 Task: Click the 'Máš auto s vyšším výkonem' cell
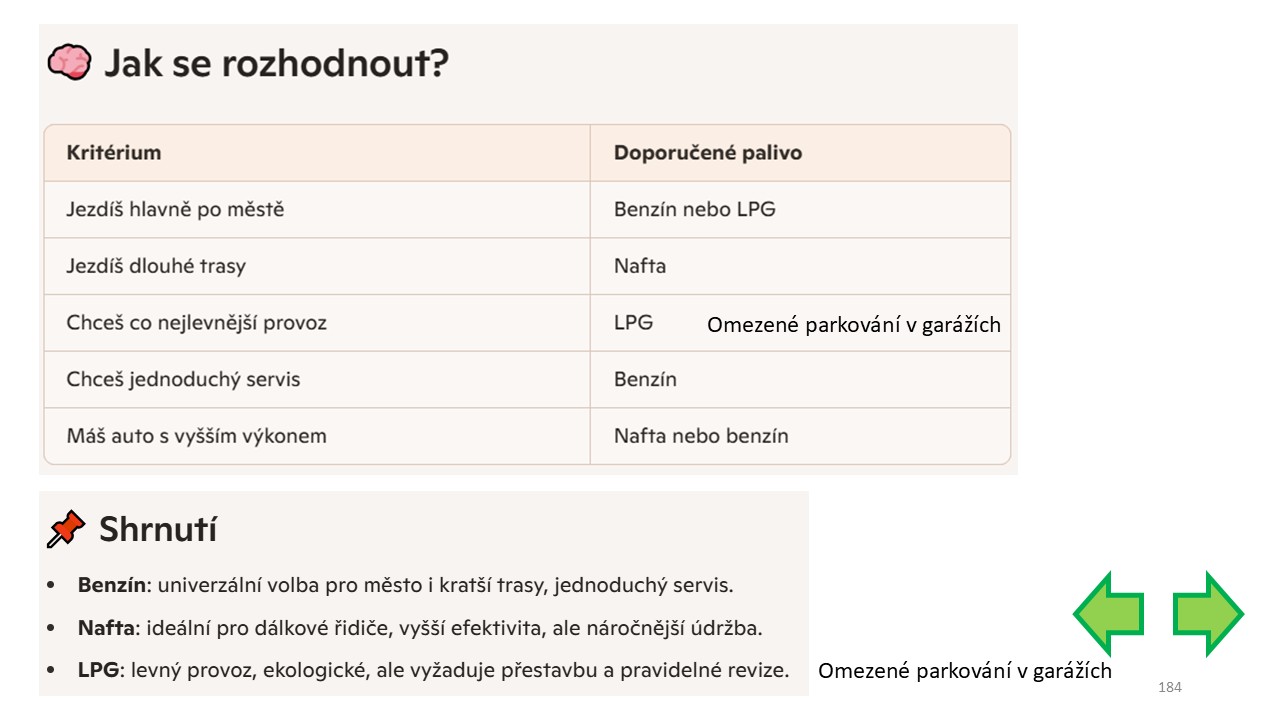pos(317,436)
